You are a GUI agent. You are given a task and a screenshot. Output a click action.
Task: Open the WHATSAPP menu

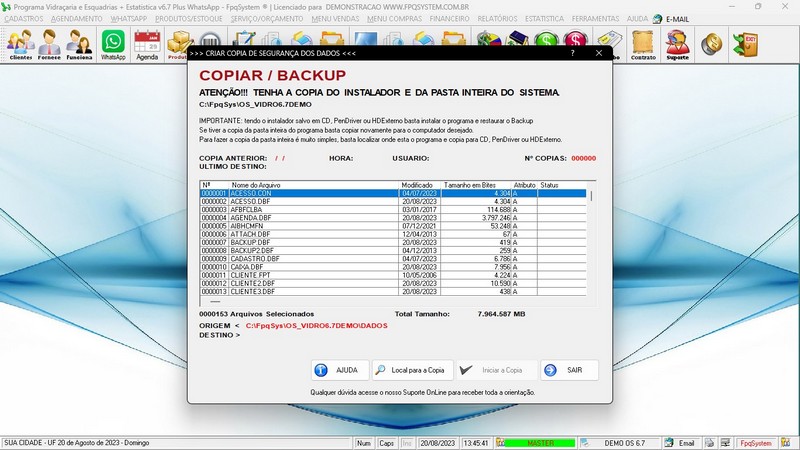pyautogui.click(x=129, y=19)
